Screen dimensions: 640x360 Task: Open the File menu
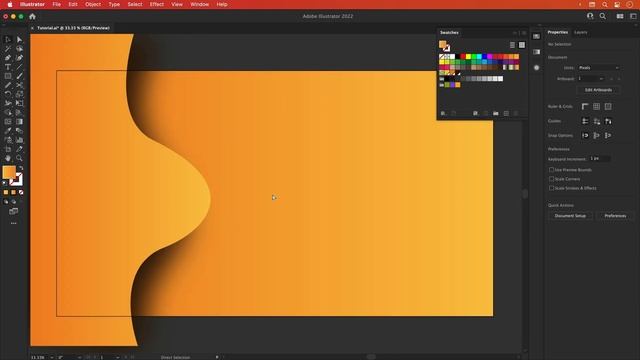pos(56,4)
